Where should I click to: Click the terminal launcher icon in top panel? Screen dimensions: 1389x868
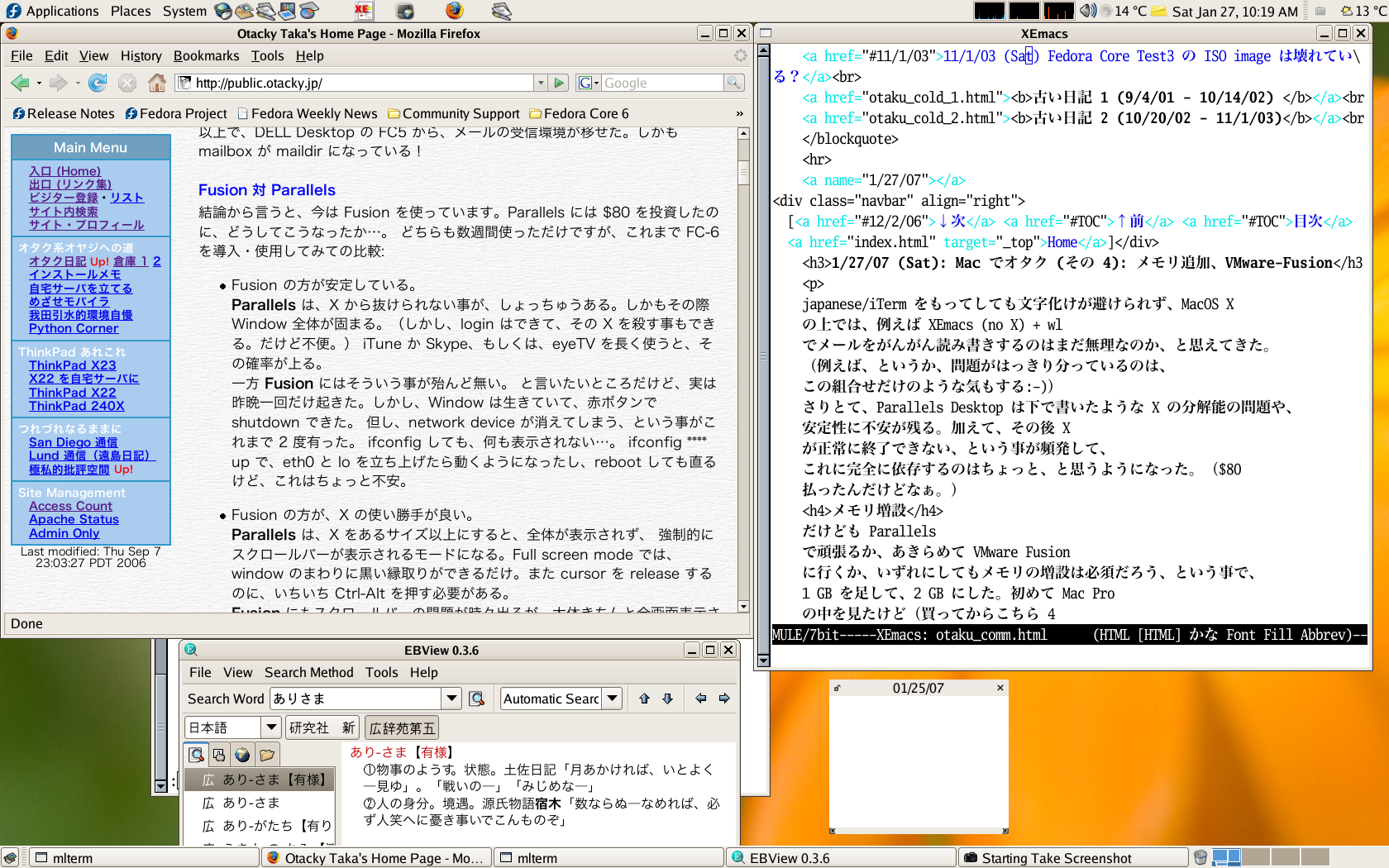405,11
